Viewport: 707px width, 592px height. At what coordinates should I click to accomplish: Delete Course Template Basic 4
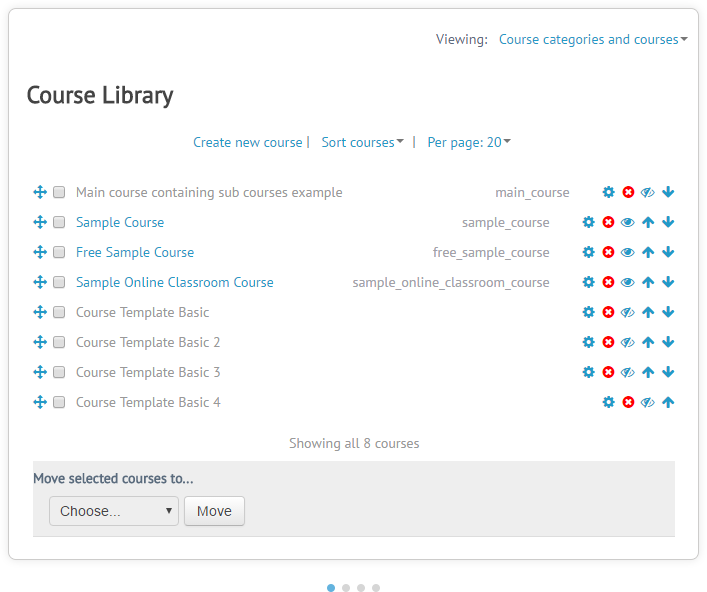(x=628, y=402)
